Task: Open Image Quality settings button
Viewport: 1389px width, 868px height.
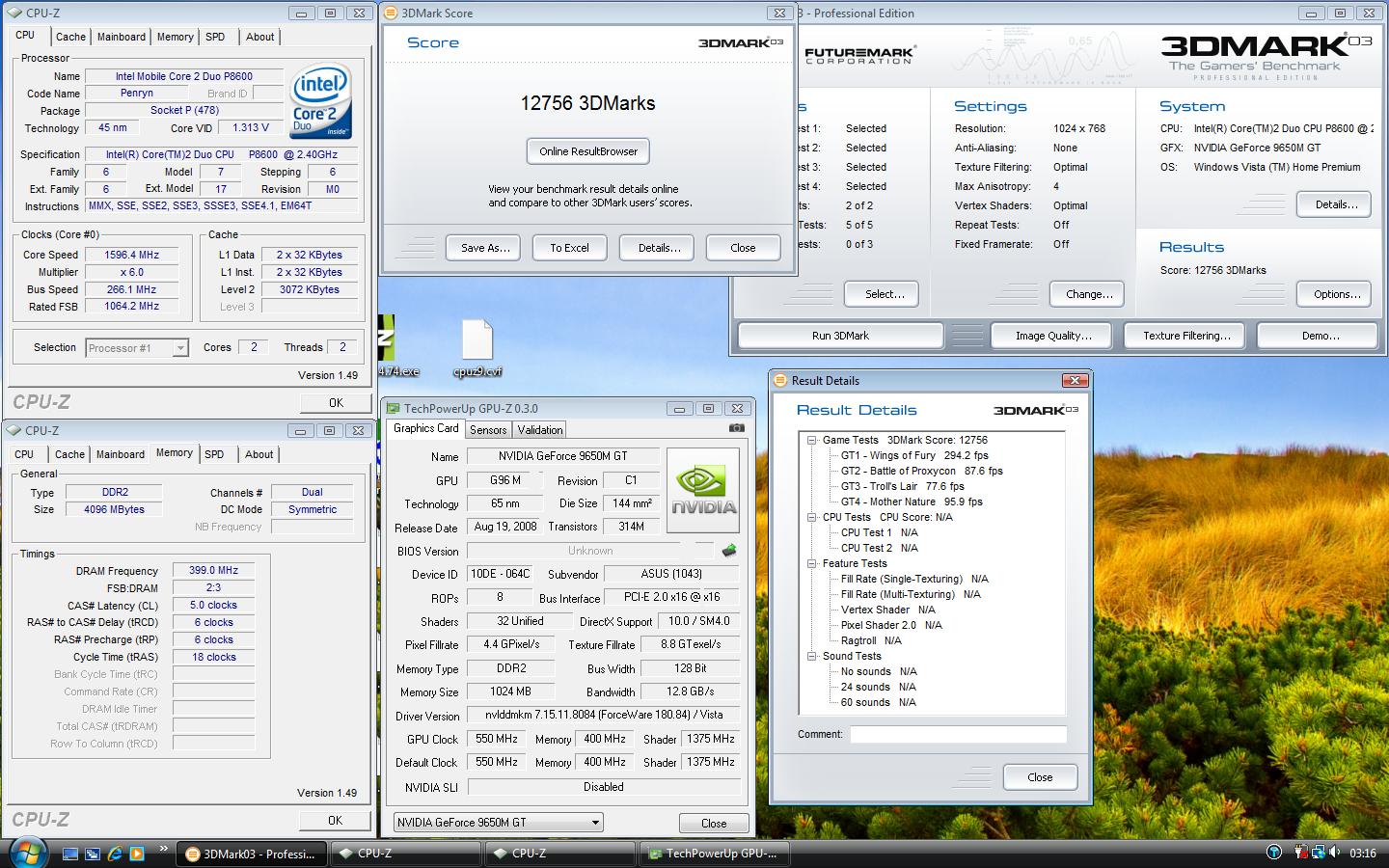Action: pos(1053,336)
